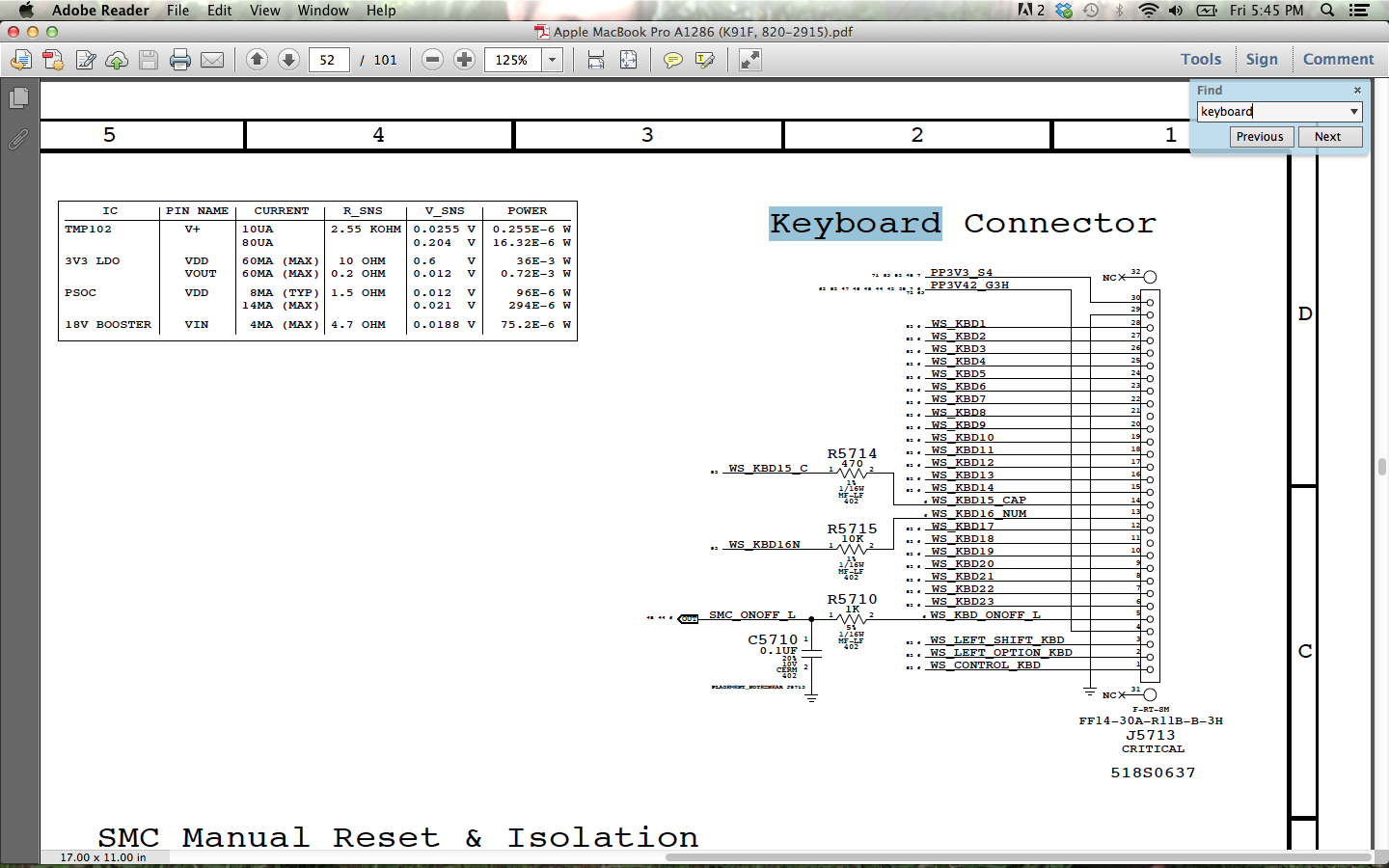Click the Save file floppy icon

[149, 60]
